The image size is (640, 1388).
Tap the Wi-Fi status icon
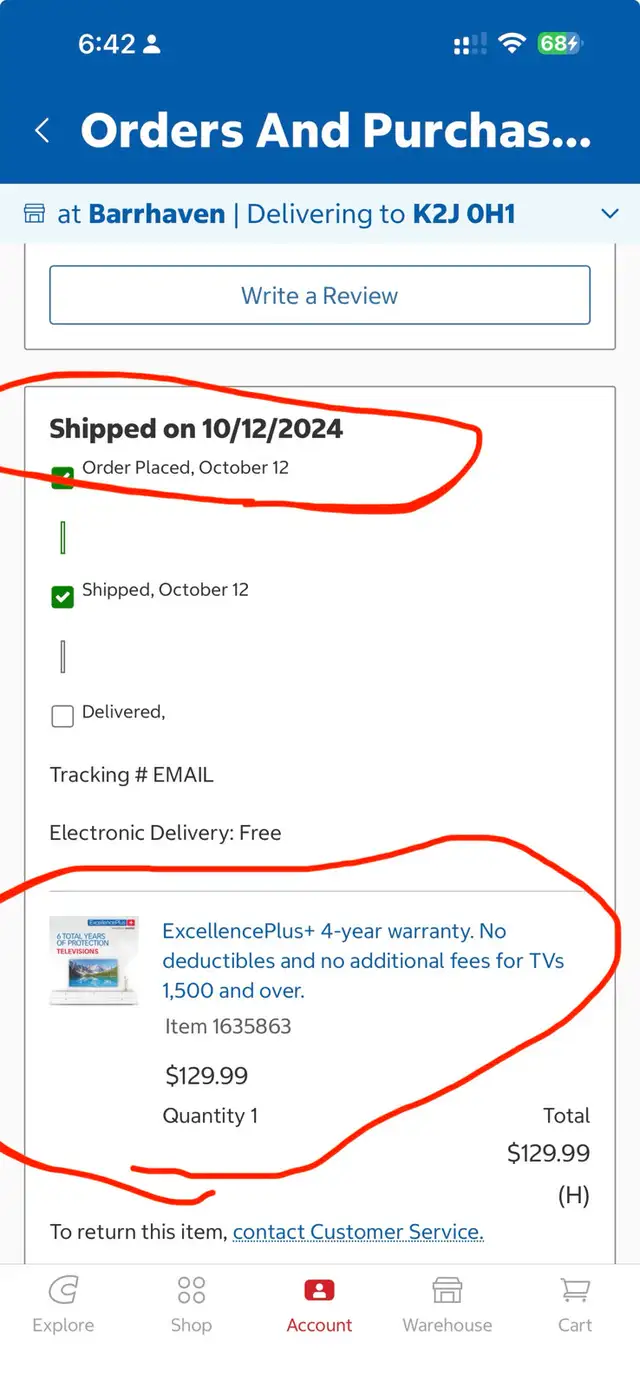tap(513, 43)
